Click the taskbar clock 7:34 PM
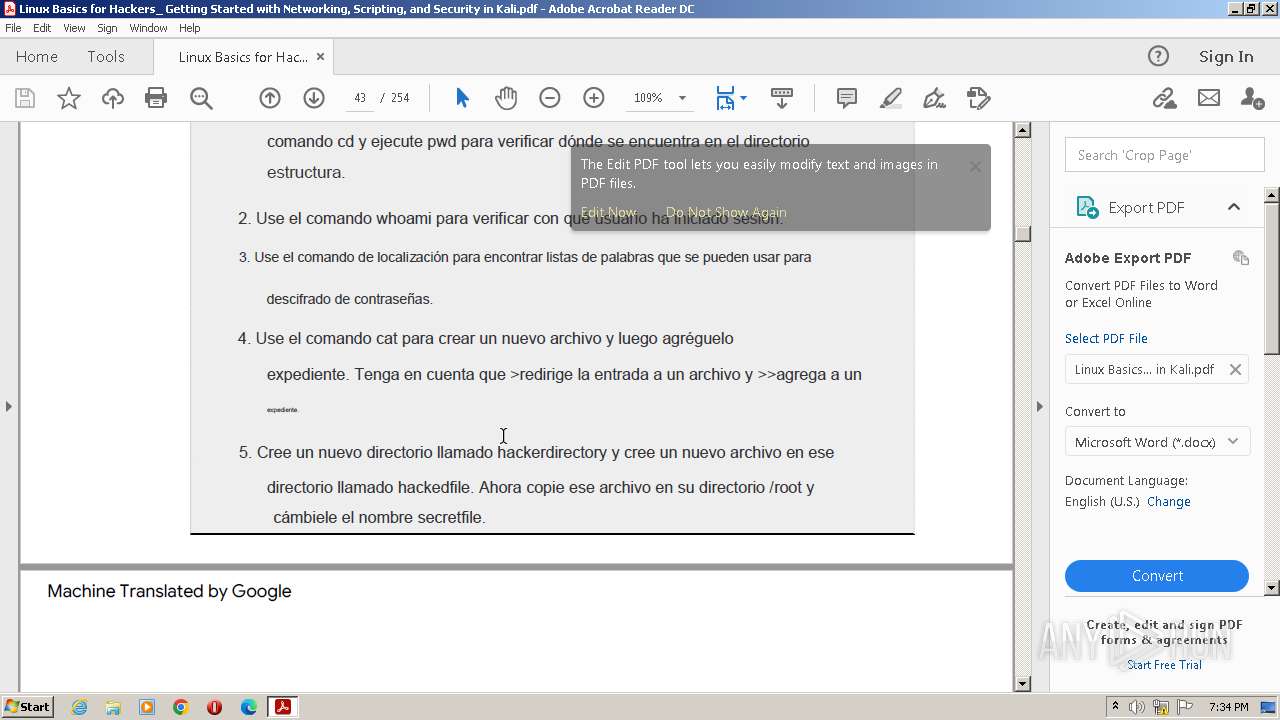Viewport: 1280px width, 720px height. click(1228, 707)
